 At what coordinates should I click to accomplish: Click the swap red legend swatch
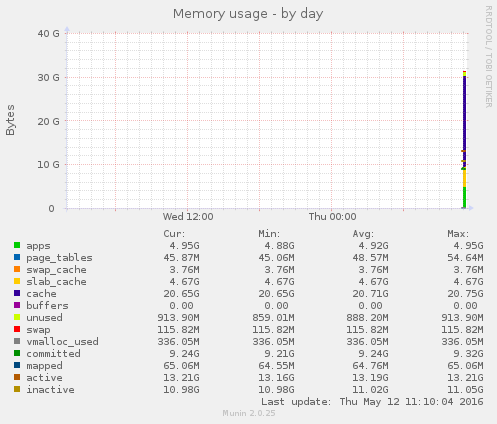[x=17, y=329]
